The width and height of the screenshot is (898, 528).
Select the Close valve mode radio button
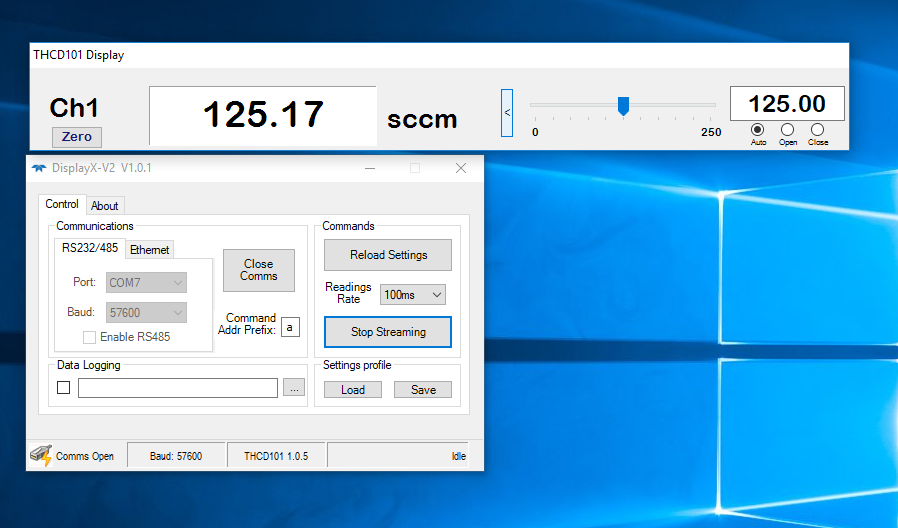pyautogui.click(x=817, y=130)
